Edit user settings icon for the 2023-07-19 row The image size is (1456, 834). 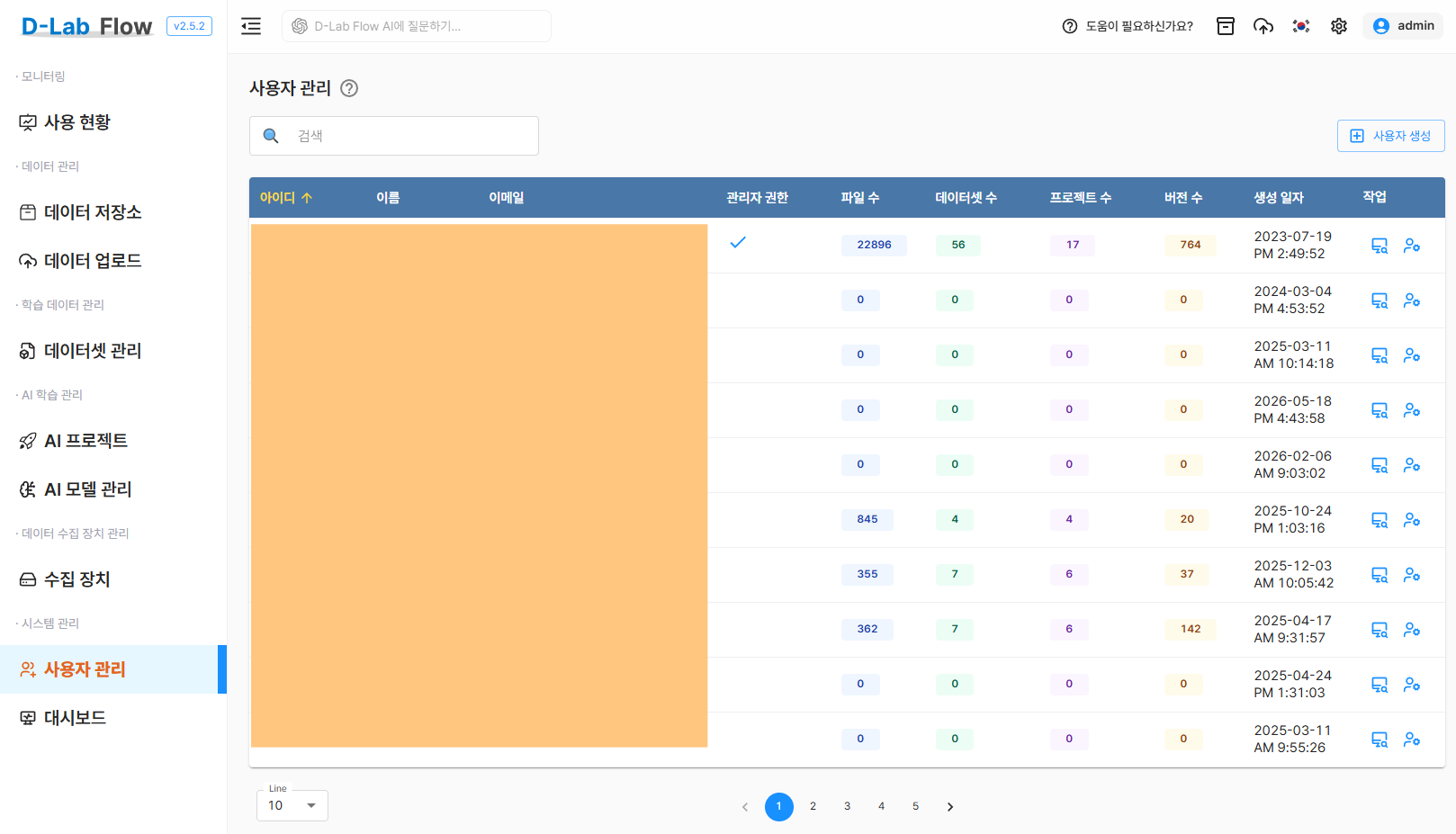click(1412, 246)
